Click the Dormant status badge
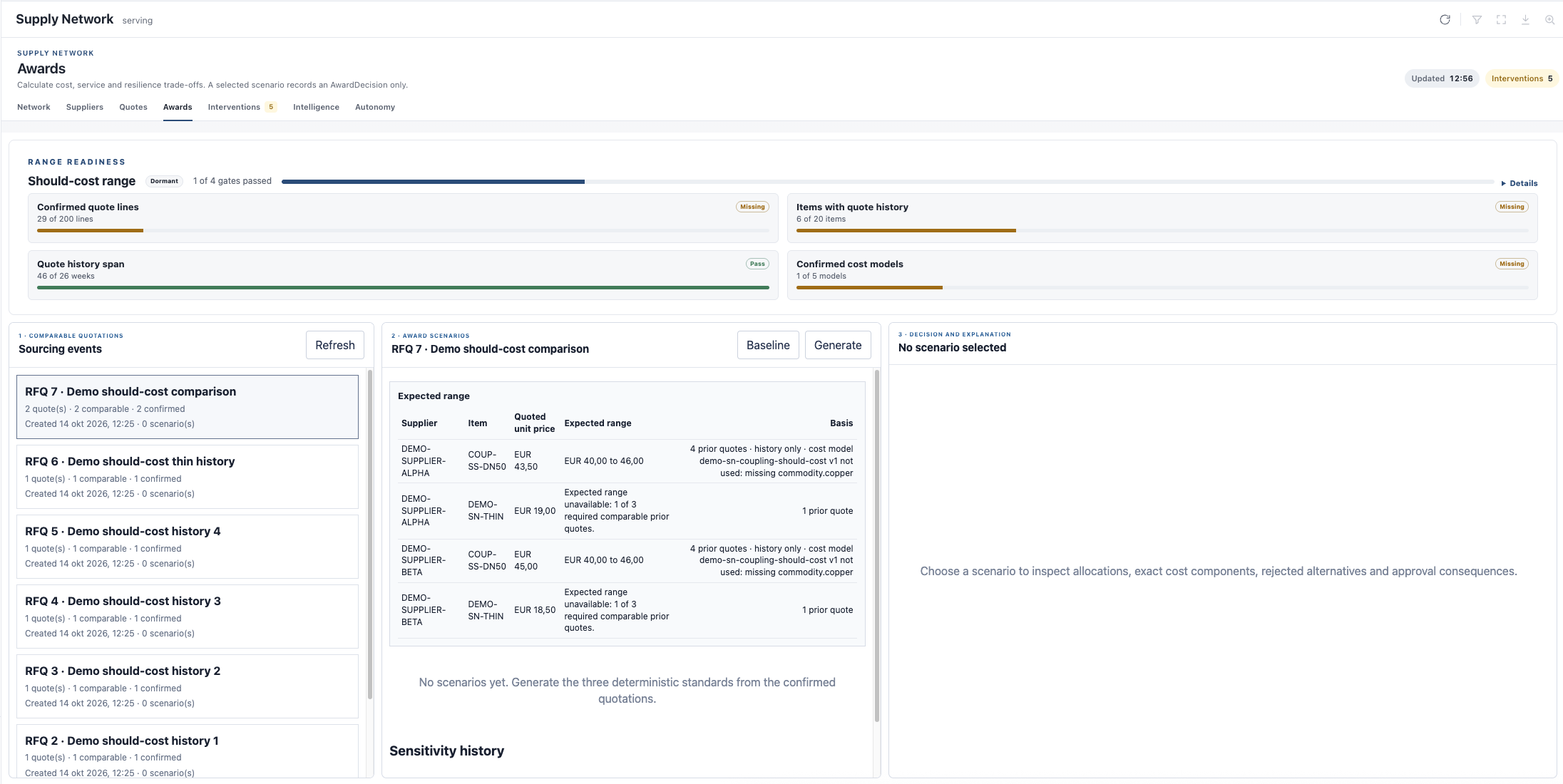 tap(164, 181)
